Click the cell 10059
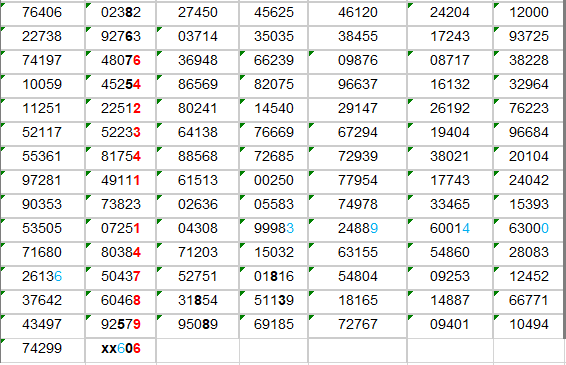This screenshot has width=566, height=365. pos(43,85)
